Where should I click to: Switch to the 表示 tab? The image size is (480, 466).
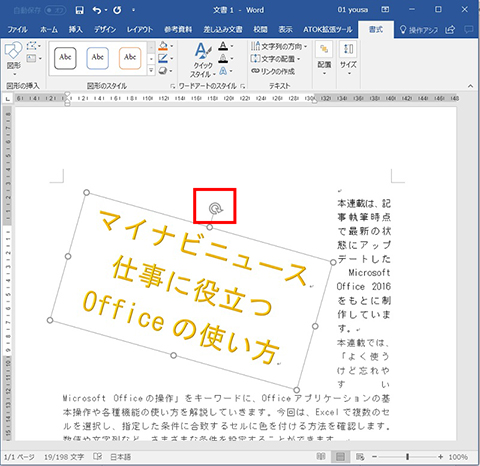click(286, 30)
